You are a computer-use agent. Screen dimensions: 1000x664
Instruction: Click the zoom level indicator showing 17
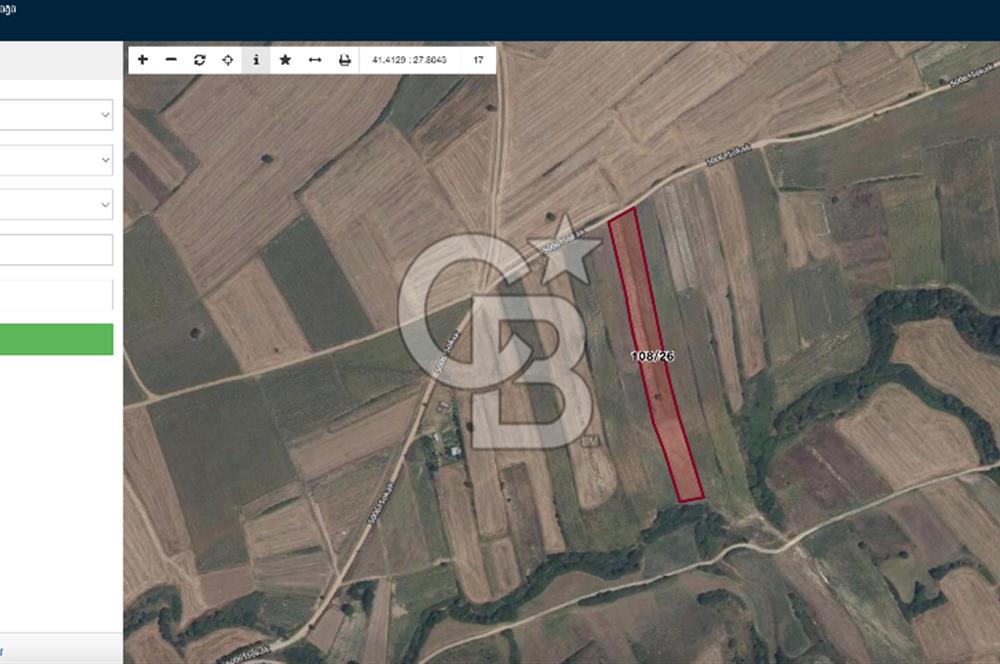click(x=478, y=60)
